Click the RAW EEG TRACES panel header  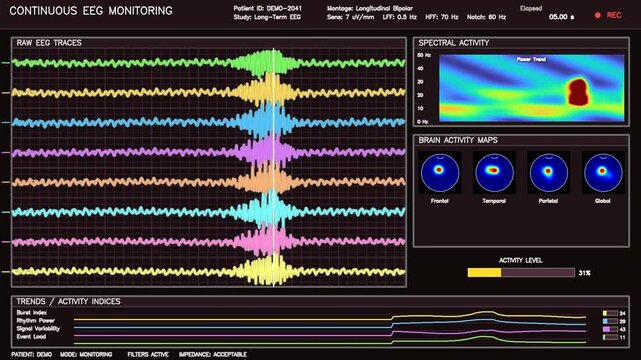49,43
